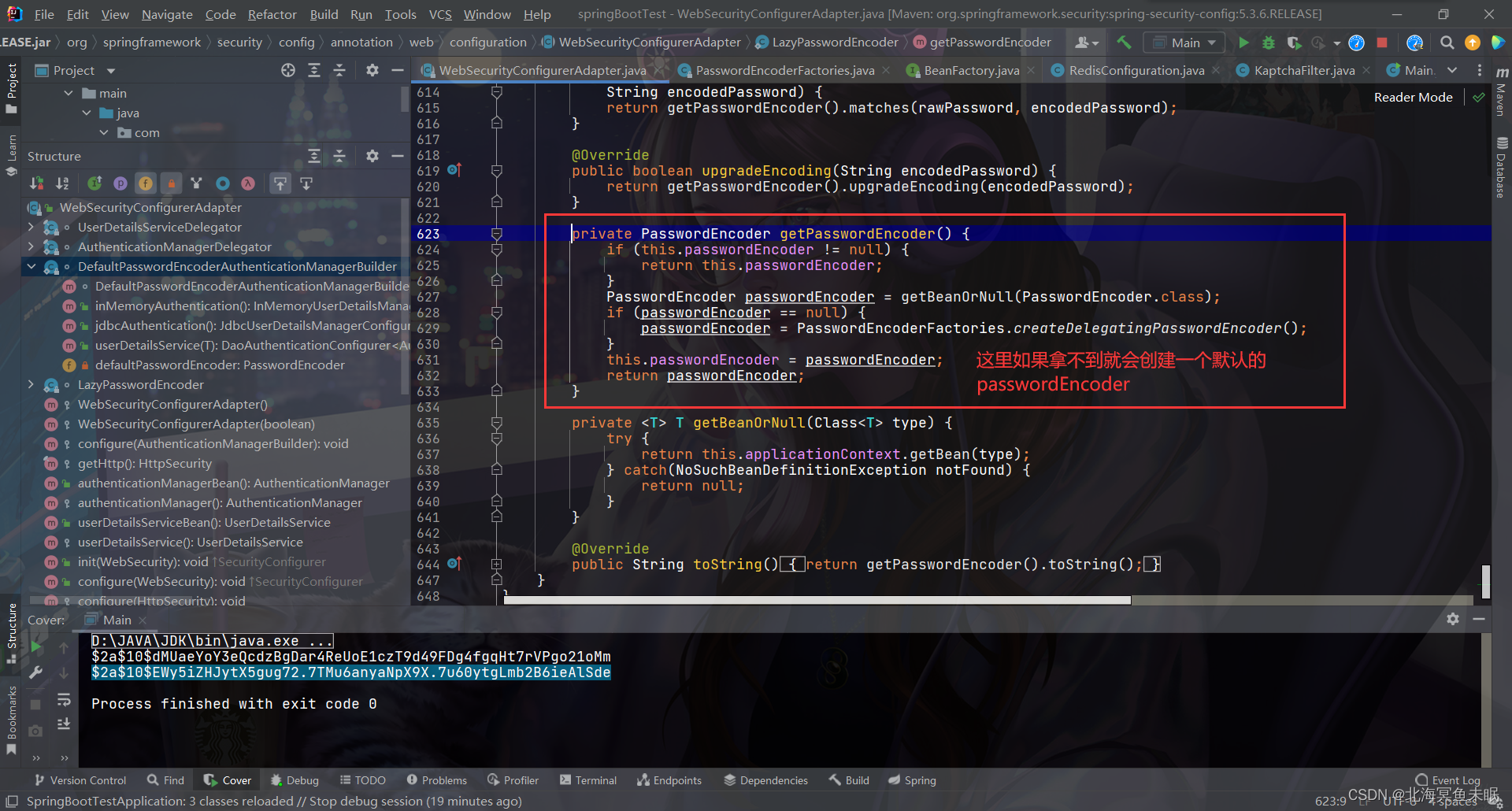Open the Database tool window
1512x811 pixels.
pyautogui.click(x=1502, y=167)
